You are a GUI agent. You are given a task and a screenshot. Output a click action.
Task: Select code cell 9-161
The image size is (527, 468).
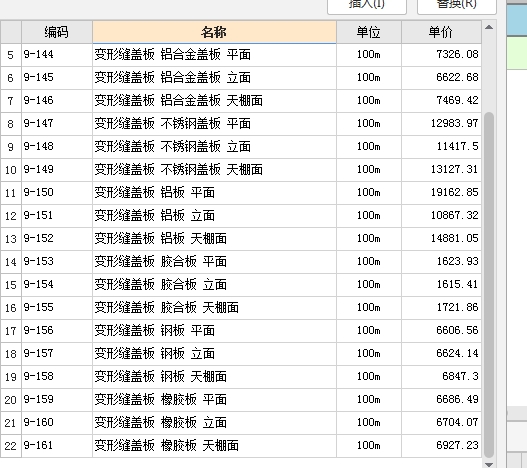(57, 446)
